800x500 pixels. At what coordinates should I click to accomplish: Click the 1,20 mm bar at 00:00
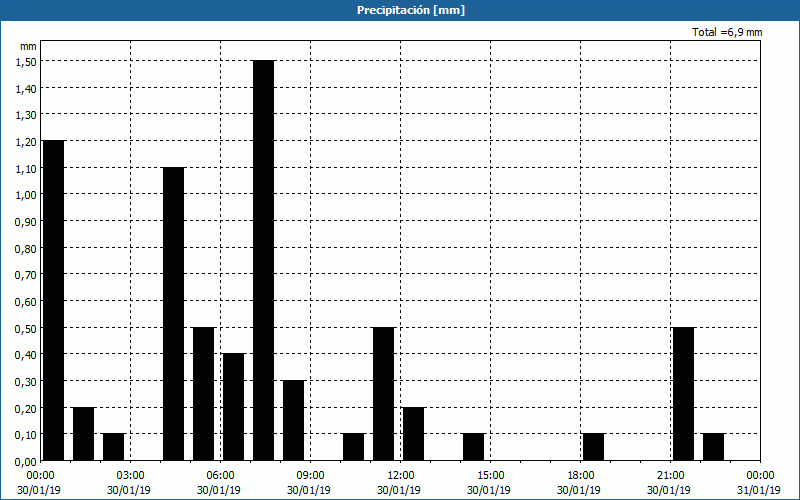[x=54, y=301]
